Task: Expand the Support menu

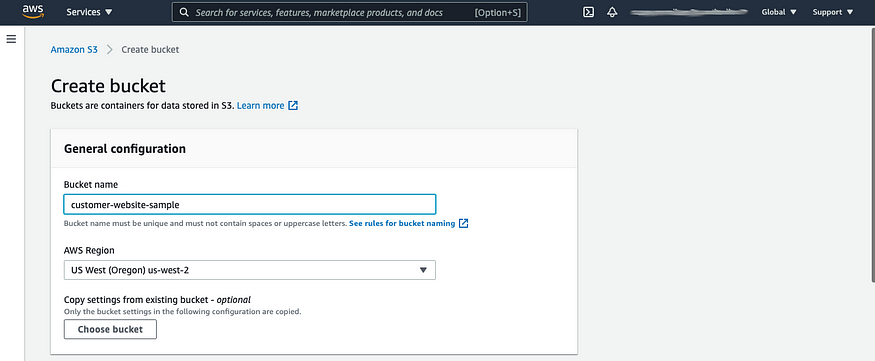Action: tap(833, 12)
